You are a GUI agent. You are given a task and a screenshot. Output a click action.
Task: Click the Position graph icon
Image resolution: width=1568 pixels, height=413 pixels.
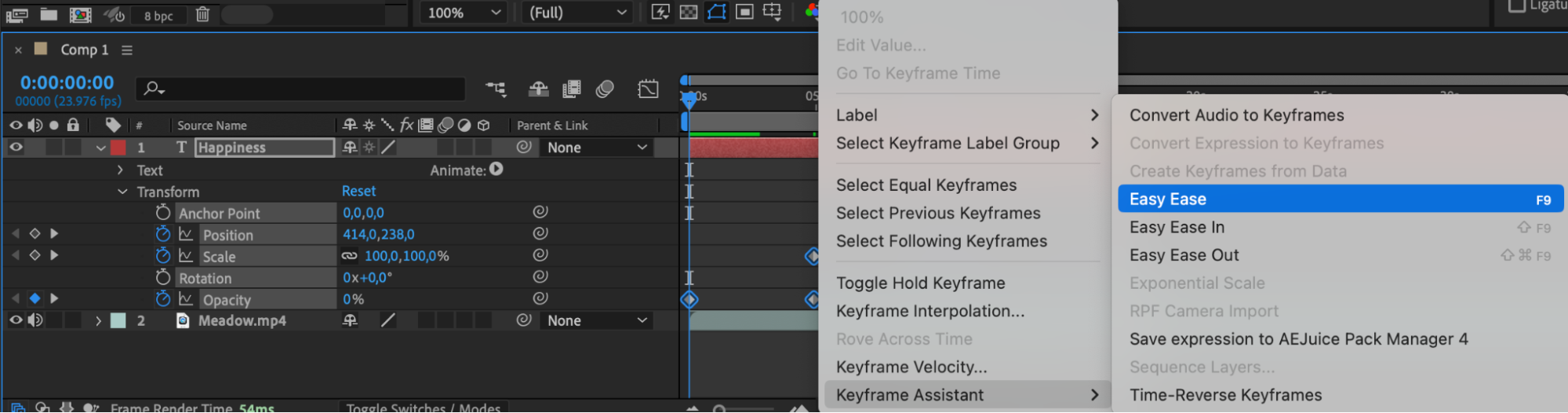[186, 234]
